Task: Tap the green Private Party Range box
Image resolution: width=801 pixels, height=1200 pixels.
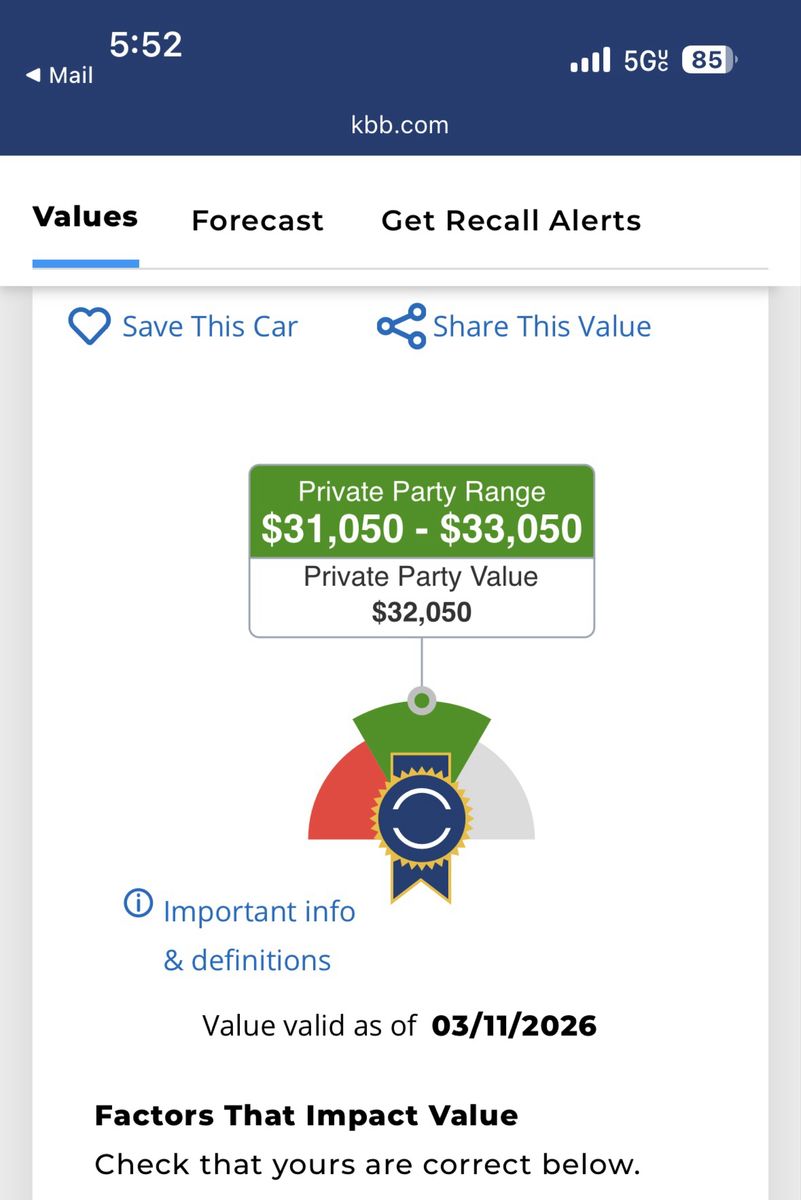Action: tap(421, 512)
